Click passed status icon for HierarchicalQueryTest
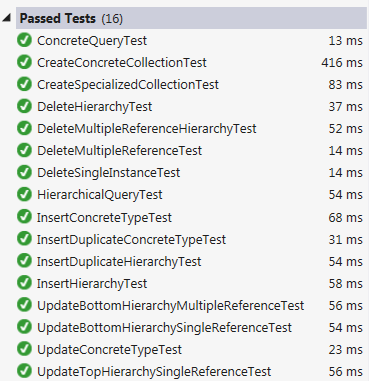Viewport: 369px width, 381px height. pos(24,194)
